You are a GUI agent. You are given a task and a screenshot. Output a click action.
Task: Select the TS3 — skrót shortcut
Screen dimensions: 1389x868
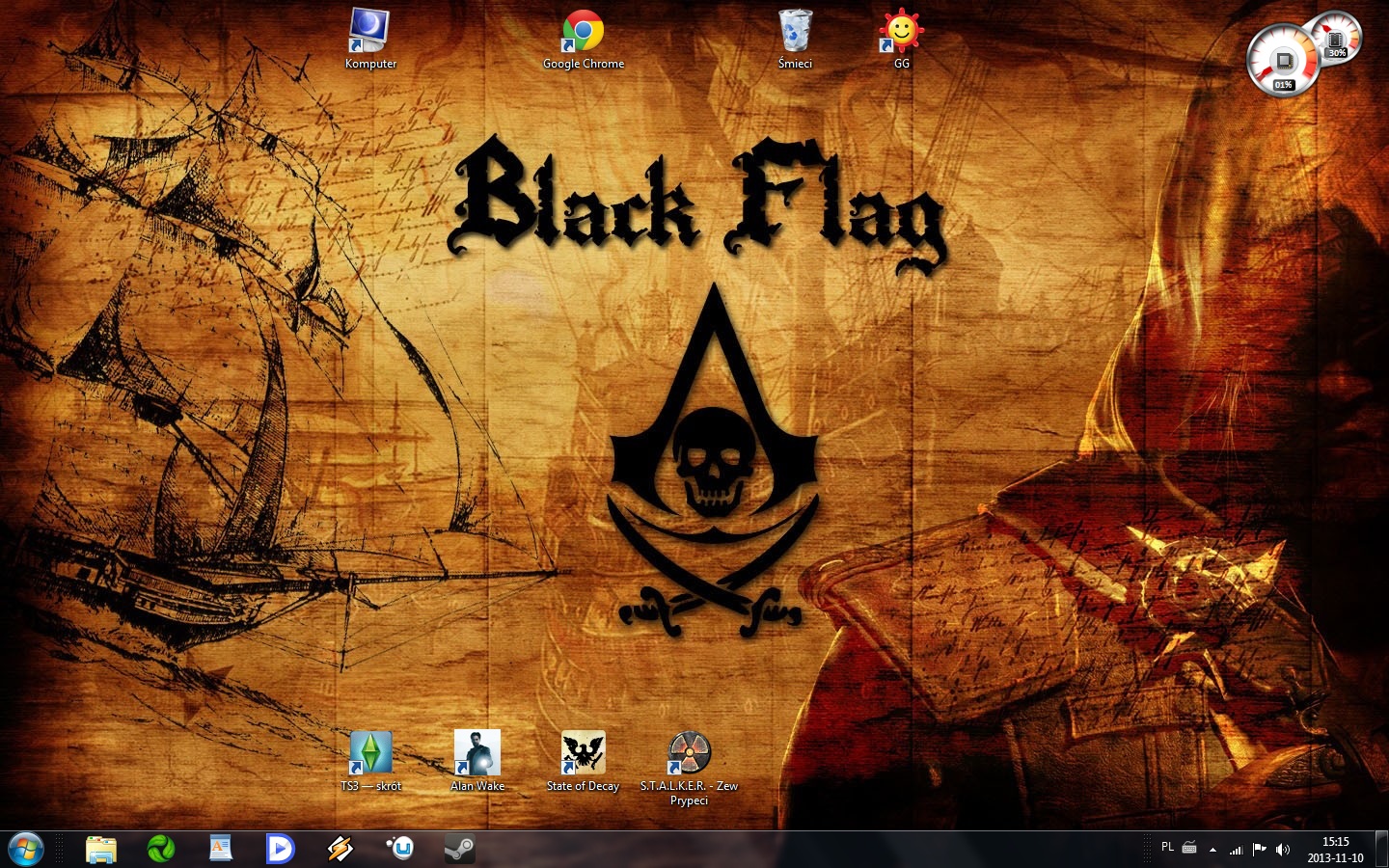point(370,754)
